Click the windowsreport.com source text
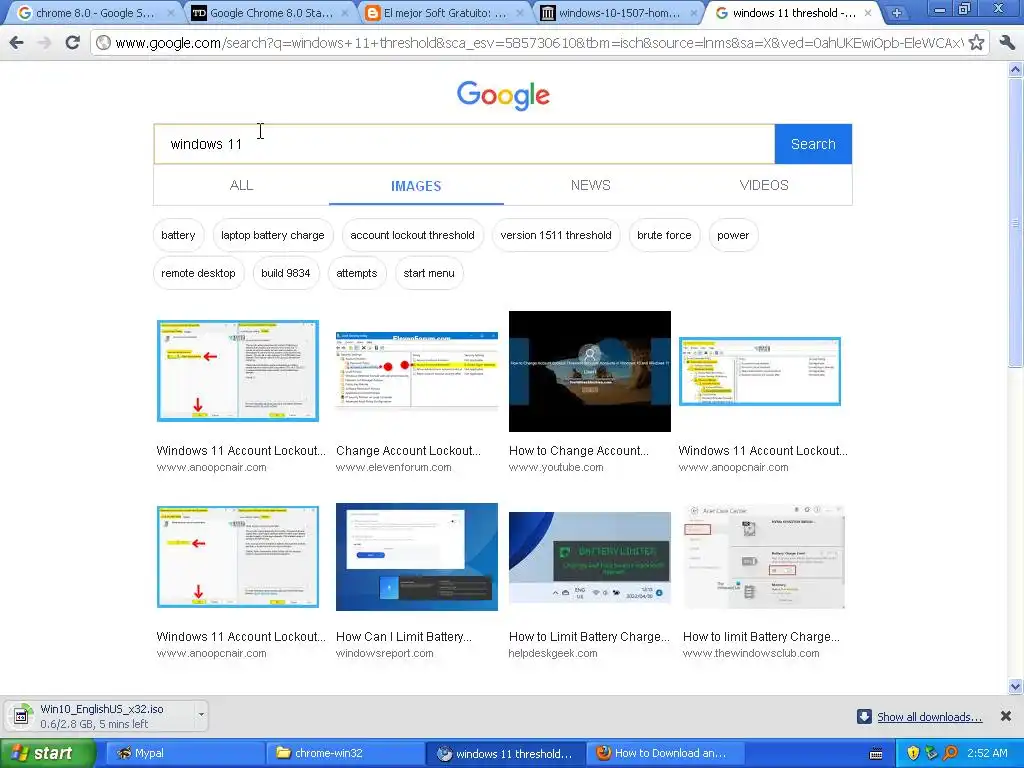1024x768 pixels. pos(385,653)
